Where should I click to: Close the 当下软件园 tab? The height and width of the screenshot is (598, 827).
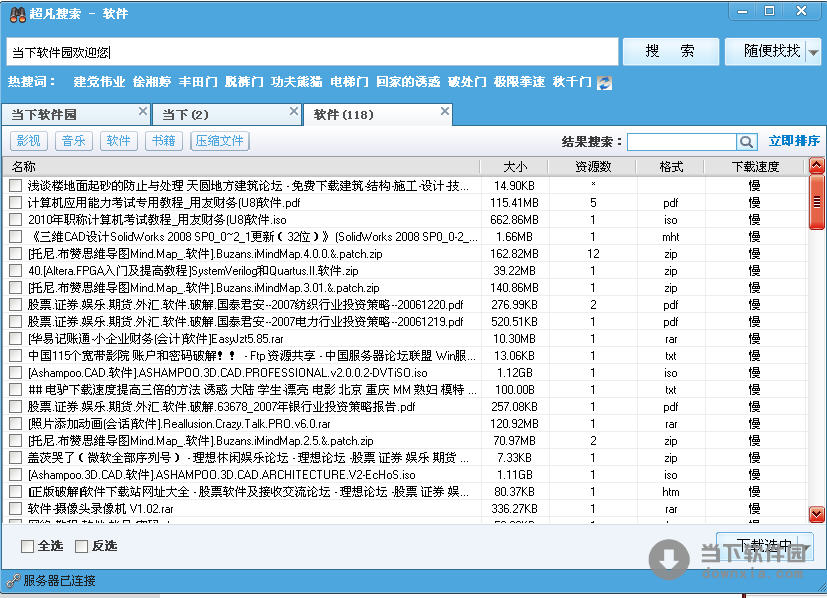(142, 111)
